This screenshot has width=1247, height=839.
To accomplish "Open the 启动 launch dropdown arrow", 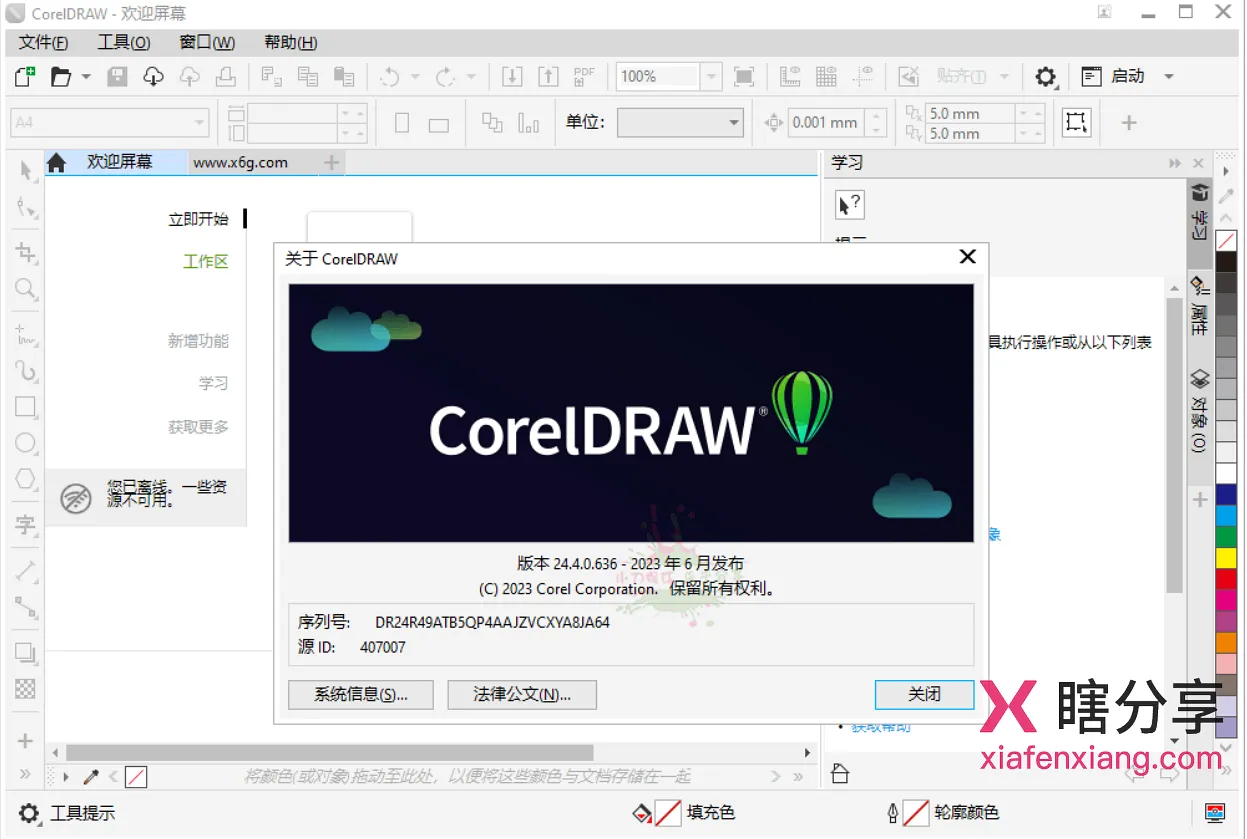I will [x=1168, y=76].
